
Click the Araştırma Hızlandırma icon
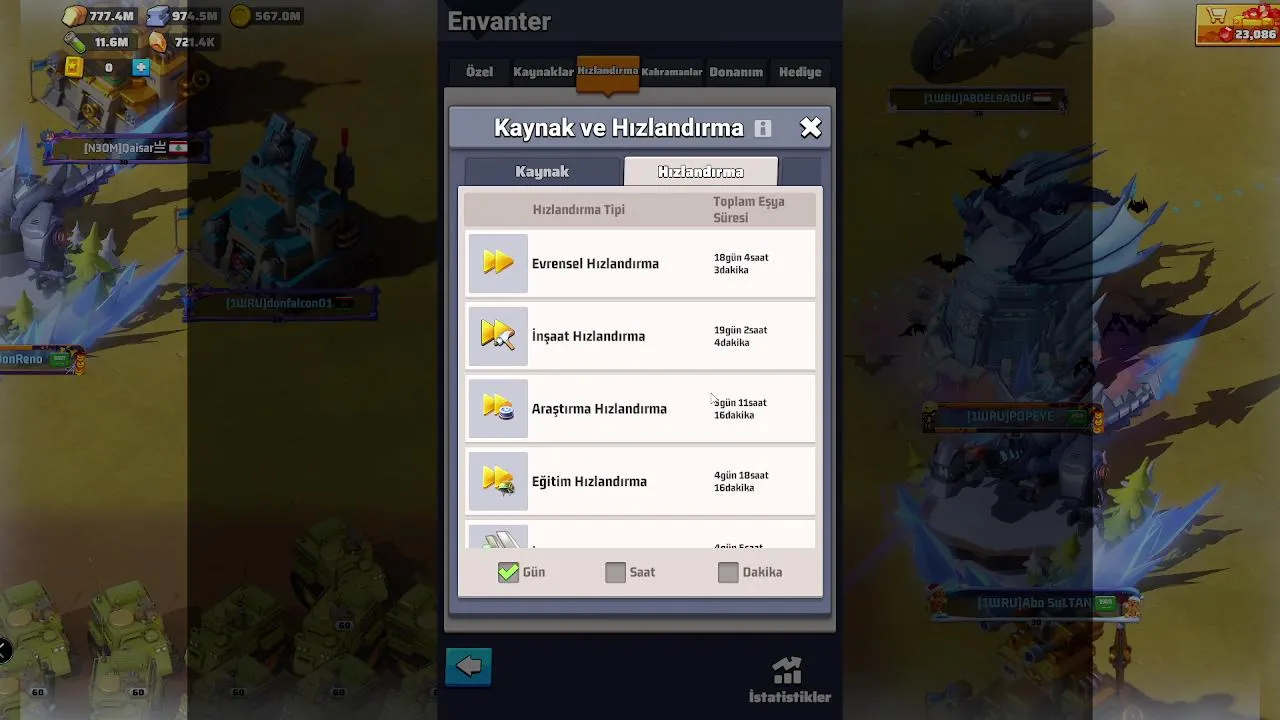pyautogui.click(x=498, y=408)
